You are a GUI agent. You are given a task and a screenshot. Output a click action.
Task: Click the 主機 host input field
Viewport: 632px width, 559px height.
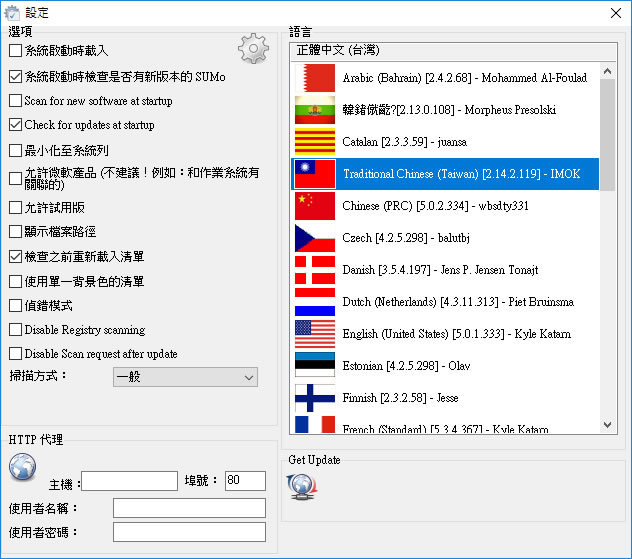click(129, 481)
